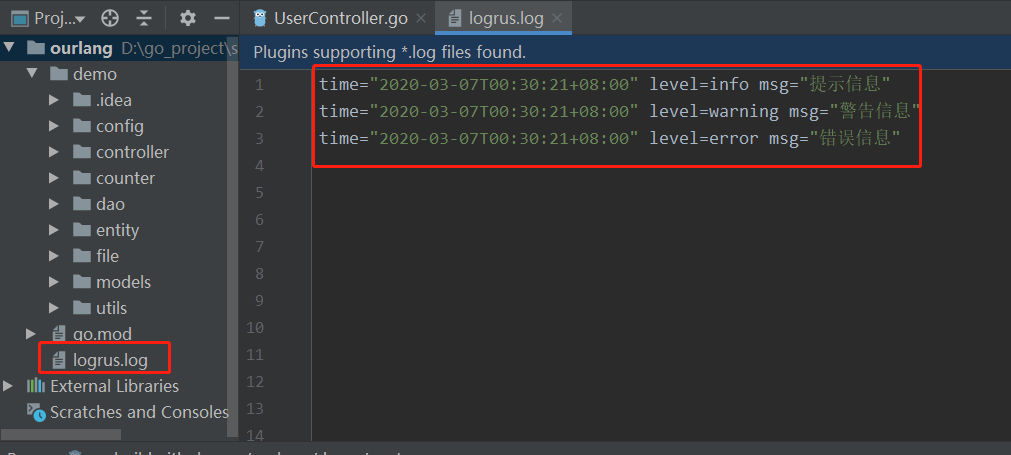Click line 3 error log text
This screenshot has height=455, width=1011.
tap(609, 138)
